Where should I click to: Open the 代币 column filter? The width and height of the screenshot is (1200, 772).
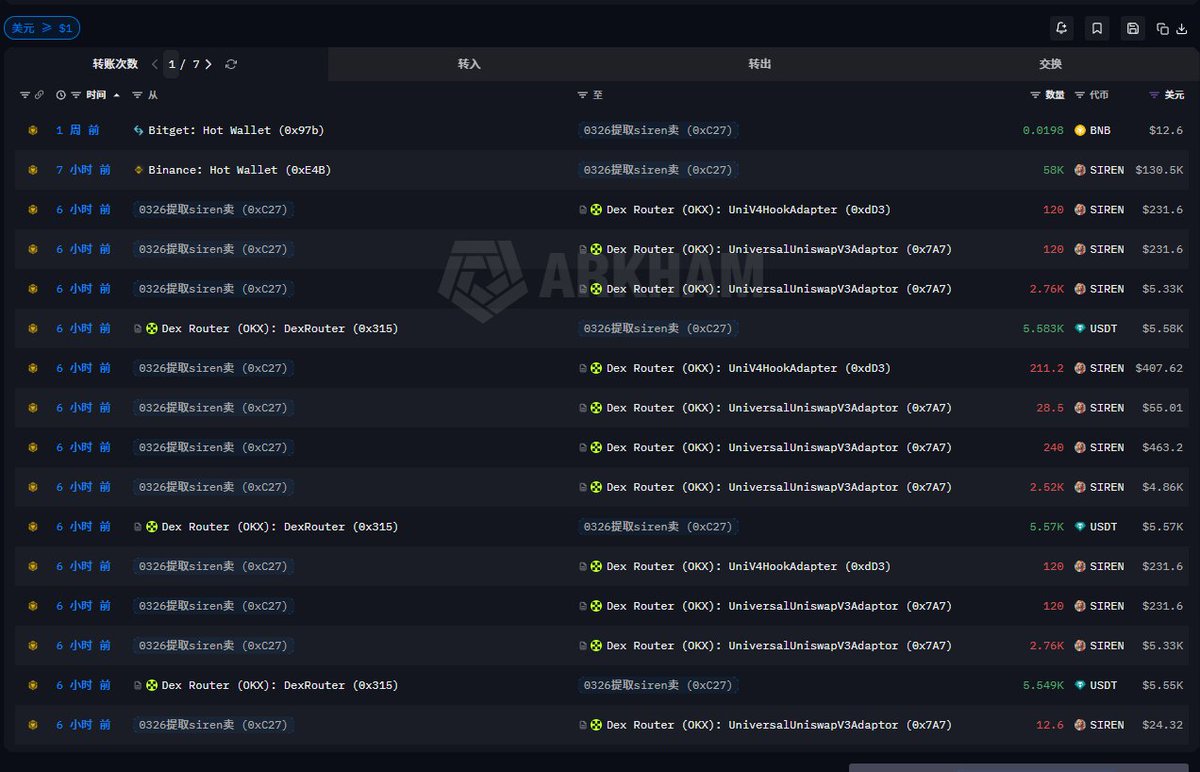pyautogui.click(x=1080, y=95)
